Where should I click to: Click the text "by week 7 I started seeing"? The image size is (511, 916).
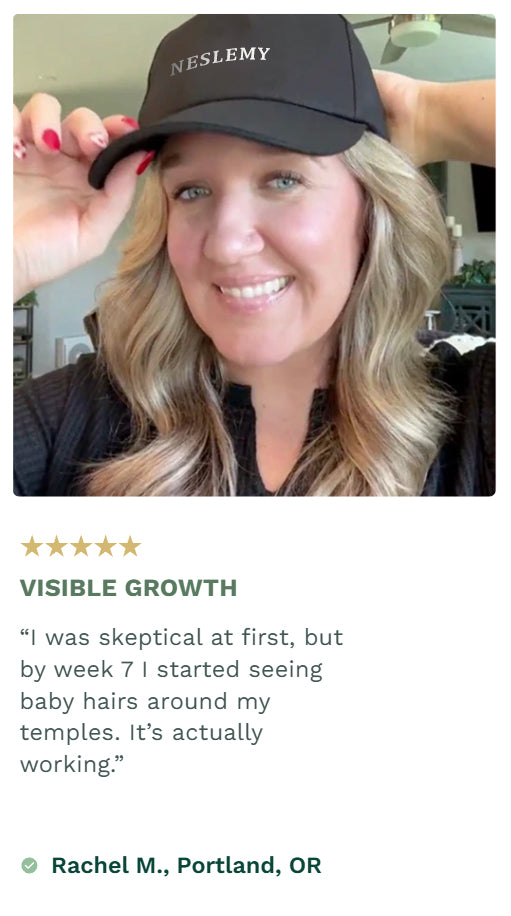[171, 670]
